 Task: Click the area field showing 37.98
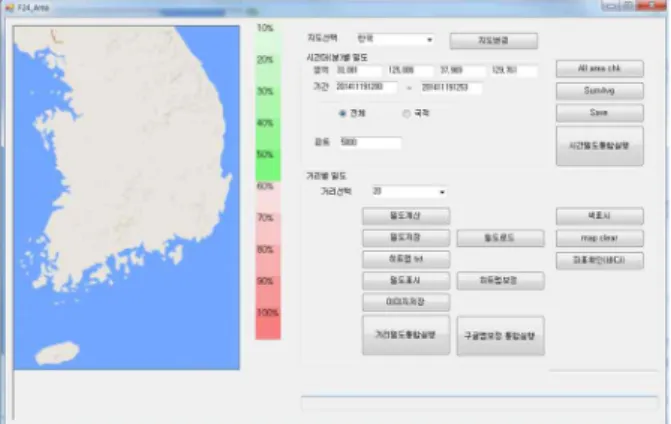point(461,70)
